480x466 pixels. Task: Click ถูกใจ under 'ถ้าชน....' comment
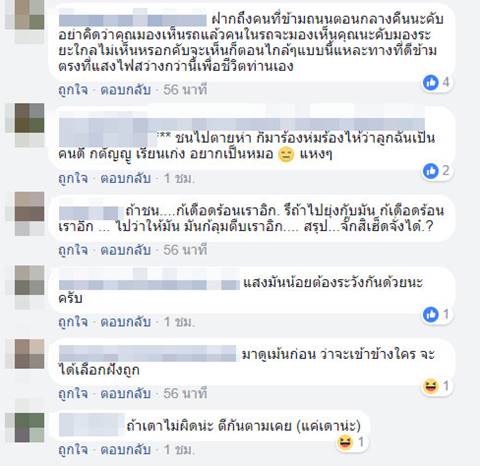(73, 250)
